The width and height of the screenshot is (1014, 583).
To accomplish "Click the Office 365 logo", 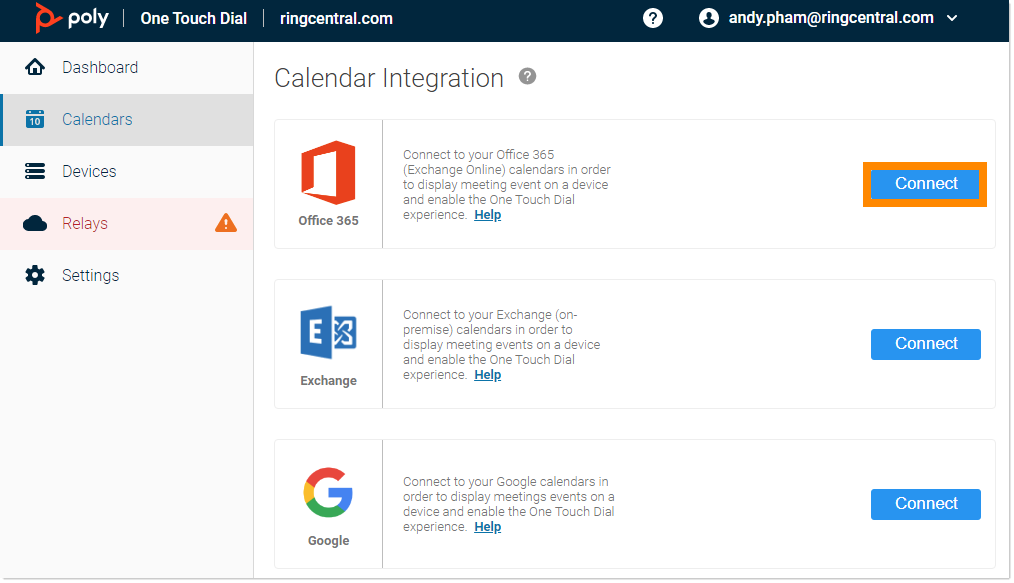I will [x=328, y=174].
